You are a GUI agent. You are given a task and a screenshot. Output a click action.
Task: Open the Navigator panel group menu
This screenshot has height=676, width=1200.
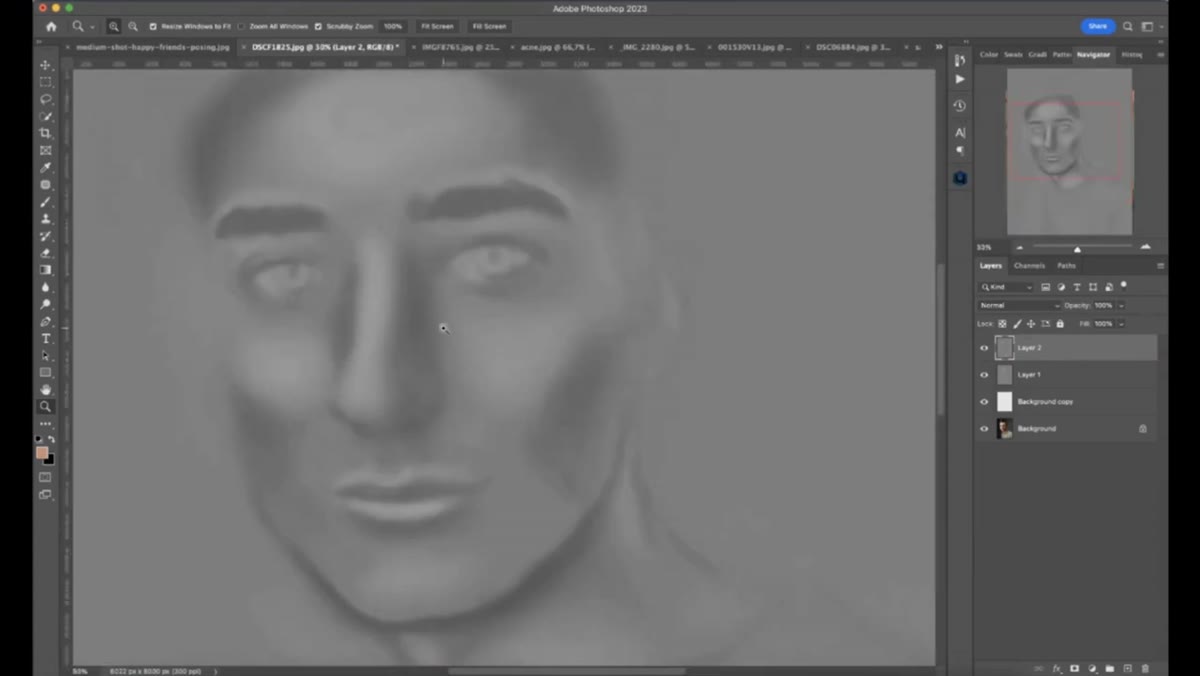click(1160, 55)
